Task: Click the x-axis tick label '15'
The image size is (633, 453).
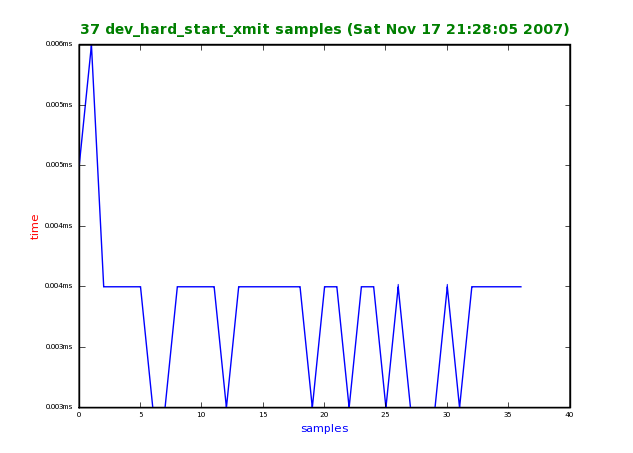Action: (263, 415)
